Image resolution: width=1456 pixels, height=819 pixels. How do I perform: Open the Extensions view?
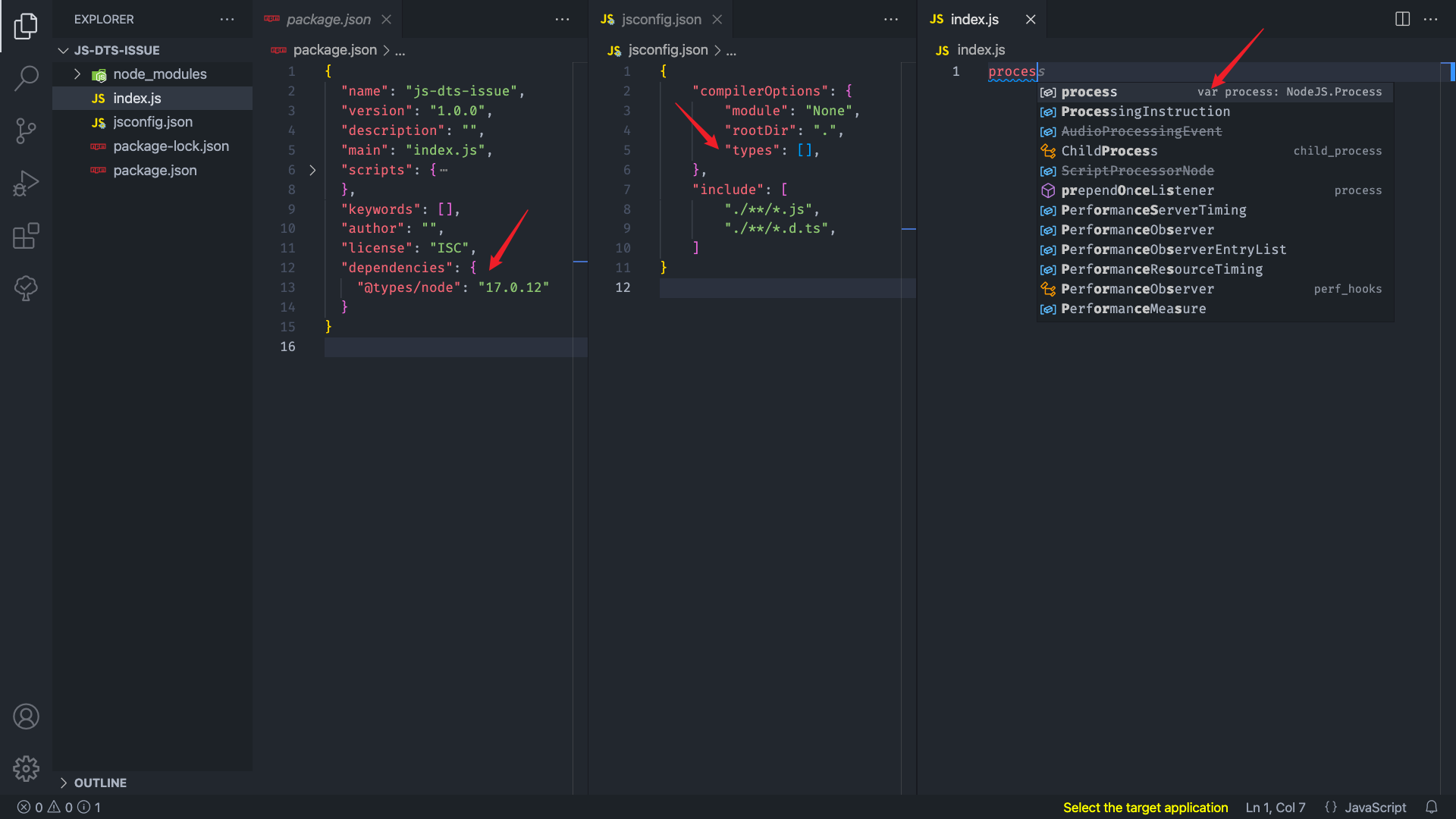27,236
